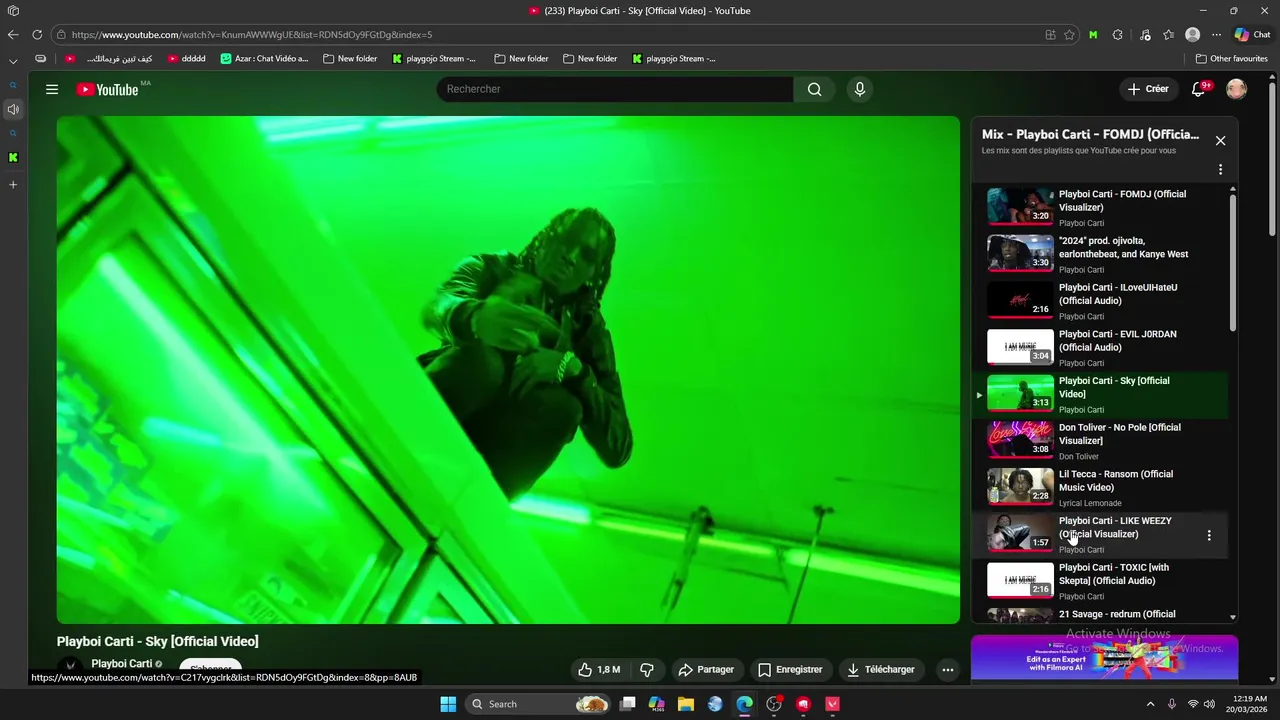The image size is (1280, 720).
Task: Open the workspaces icon at top-left
Action: 13,11
